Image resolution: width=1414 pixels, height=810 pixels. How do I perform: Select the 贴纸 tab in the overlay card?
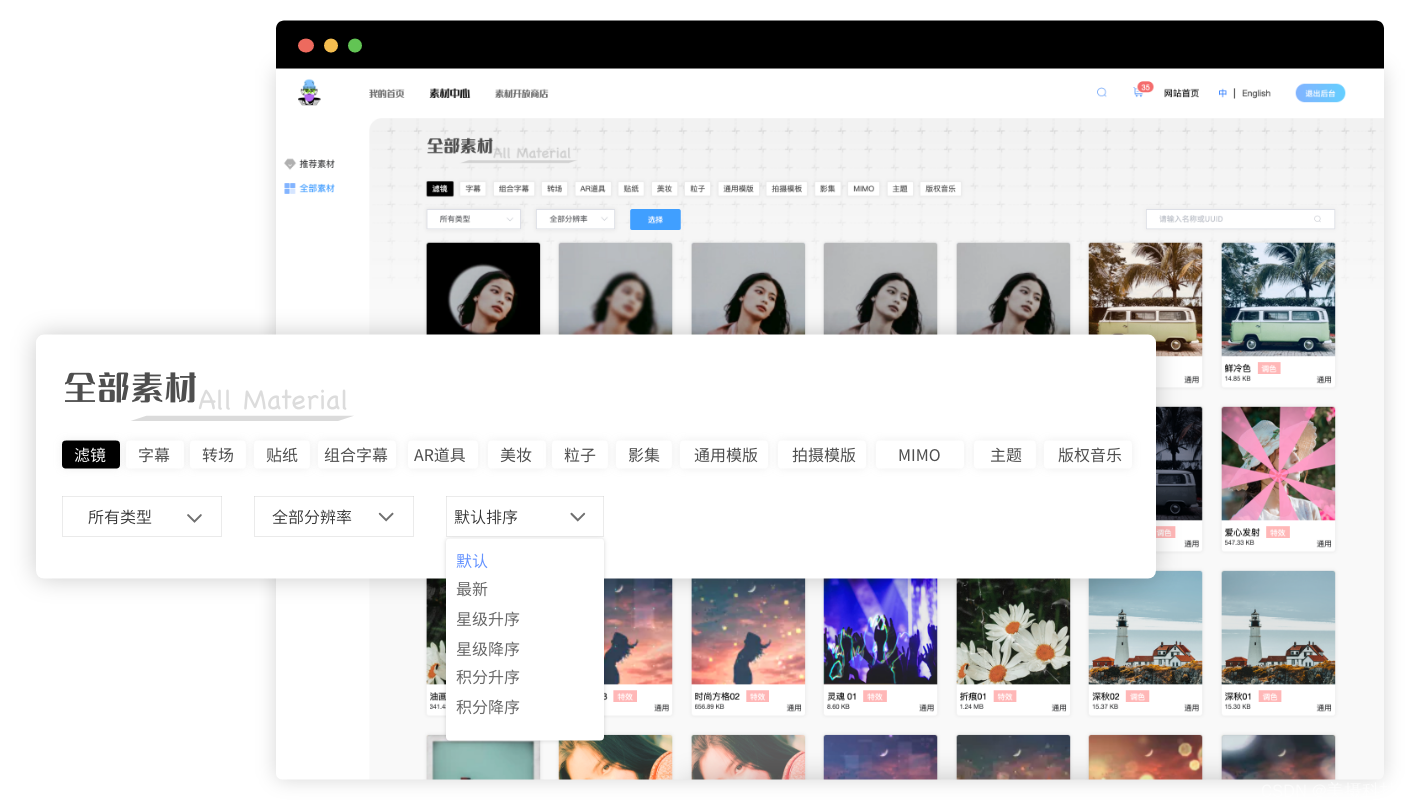pyautogui.click(x=282, y=455)
